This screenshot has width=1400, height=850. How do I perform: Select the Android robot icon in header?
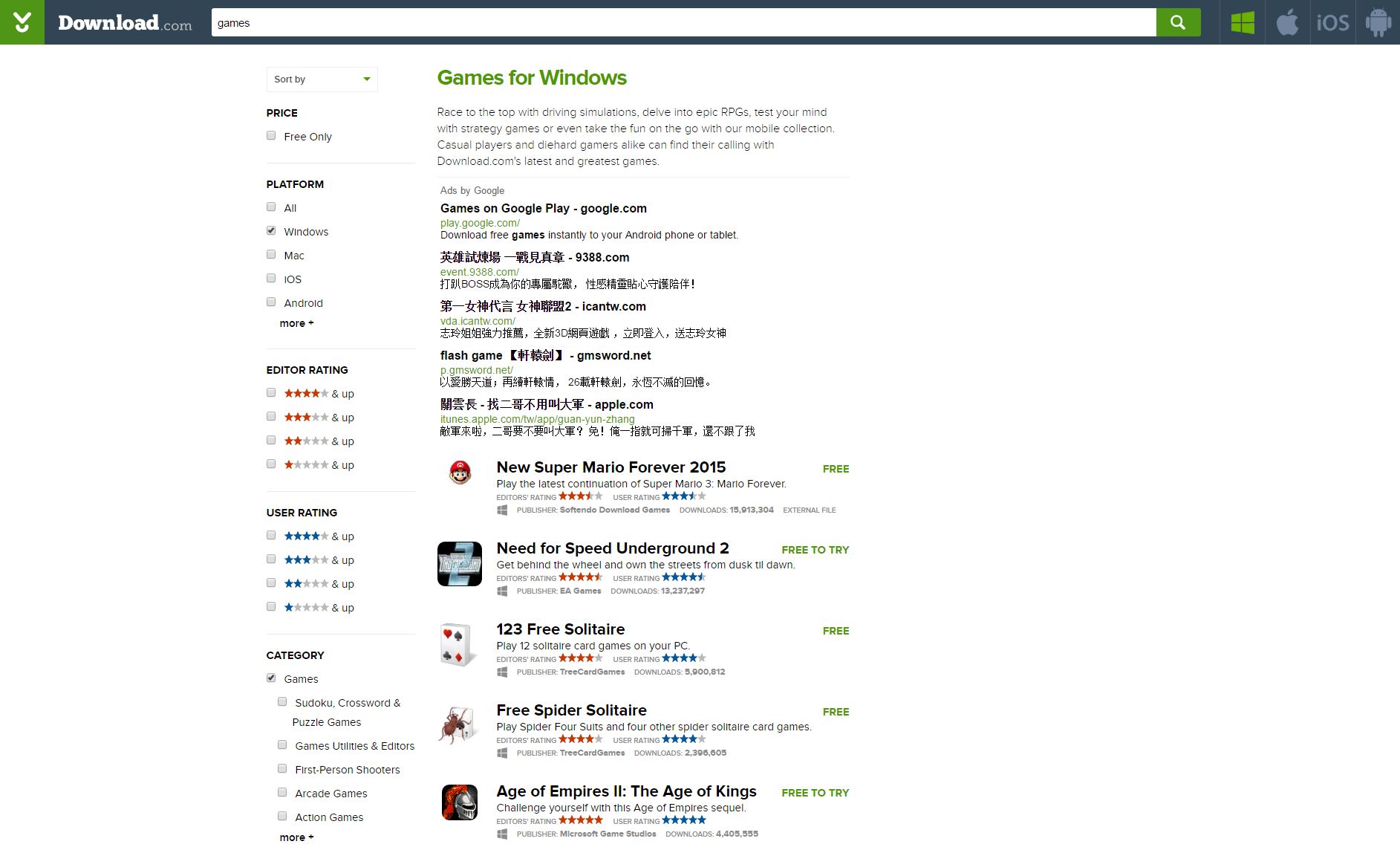pyautogui.click(x=1378, y=22)
